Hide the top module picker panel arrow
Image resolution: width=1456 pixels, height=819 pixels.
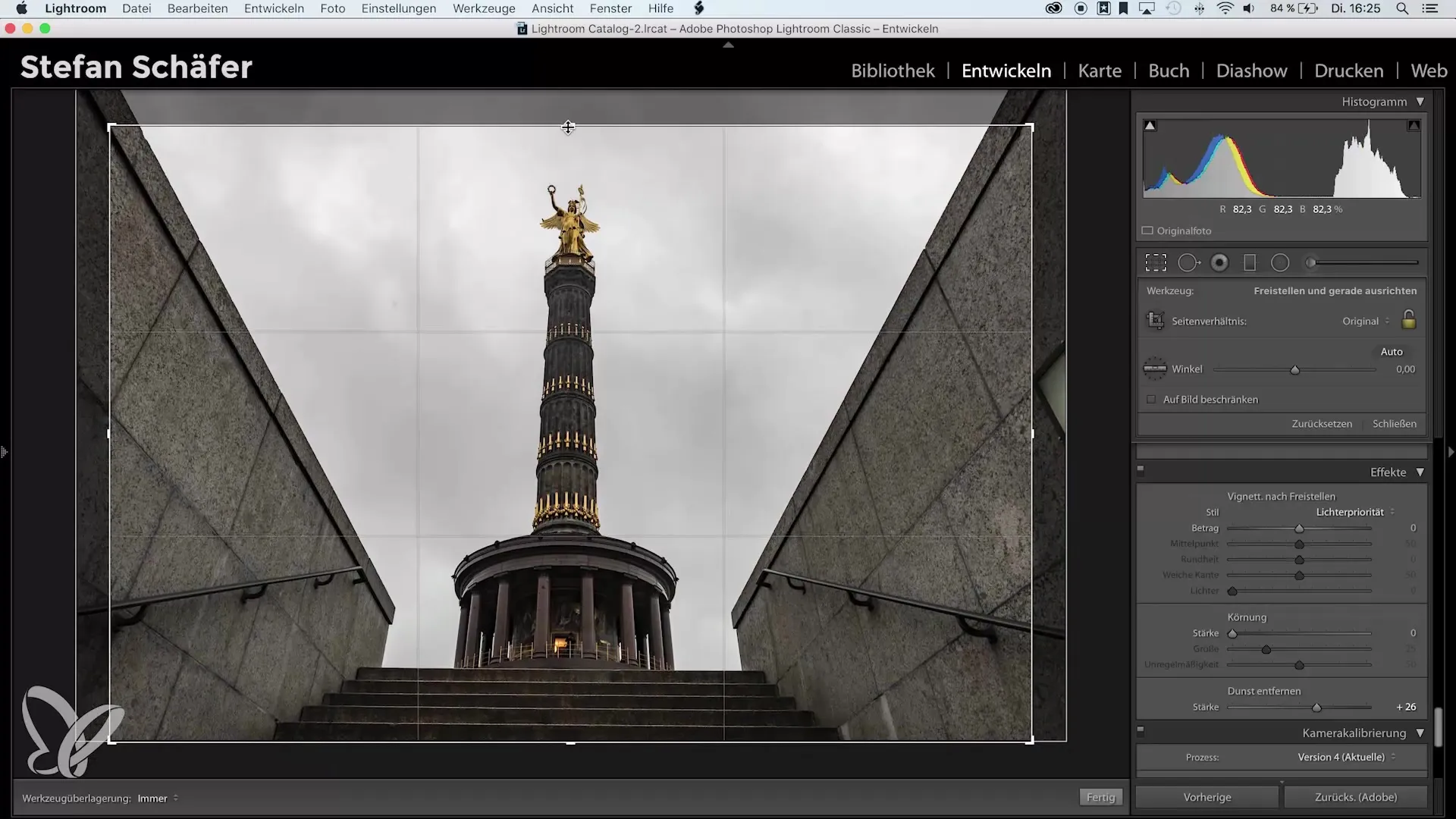click(728, 45)
